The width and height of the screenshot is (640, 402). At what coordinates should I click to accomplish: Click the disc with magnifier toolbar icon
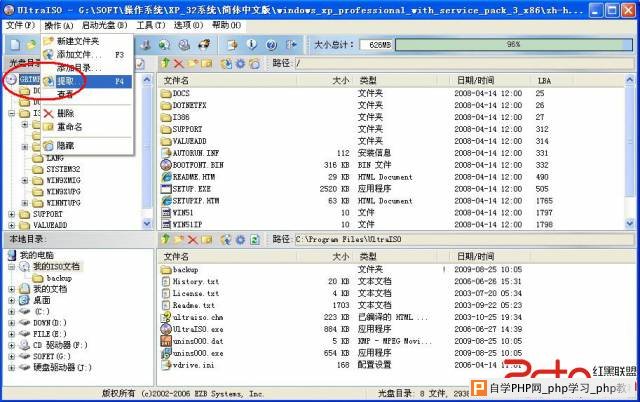(x=184, y=44)
